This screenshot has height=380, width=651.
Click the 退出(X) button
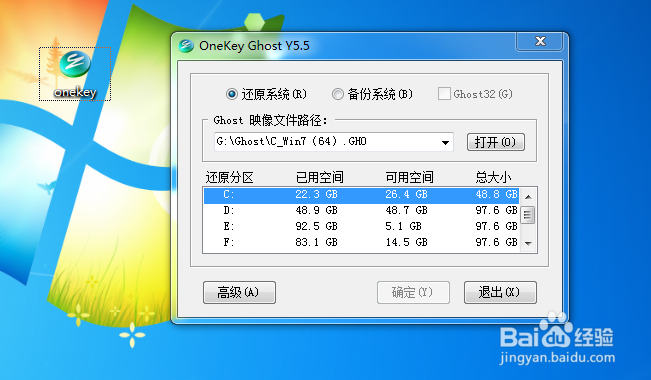[500, 292]
